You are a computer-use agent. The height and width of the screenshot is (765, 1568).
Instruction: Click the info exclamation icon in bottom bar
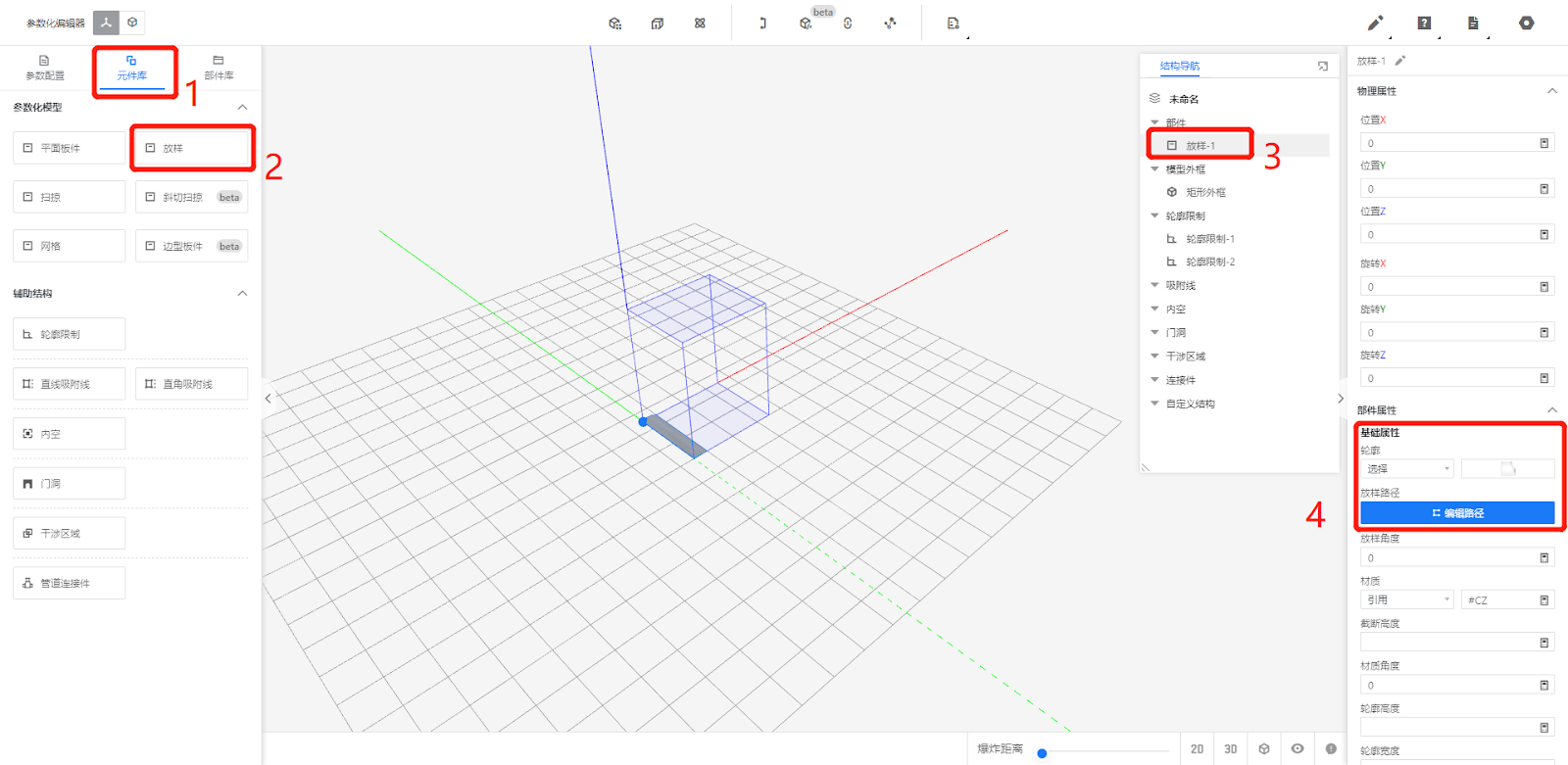click(1331, 748)
